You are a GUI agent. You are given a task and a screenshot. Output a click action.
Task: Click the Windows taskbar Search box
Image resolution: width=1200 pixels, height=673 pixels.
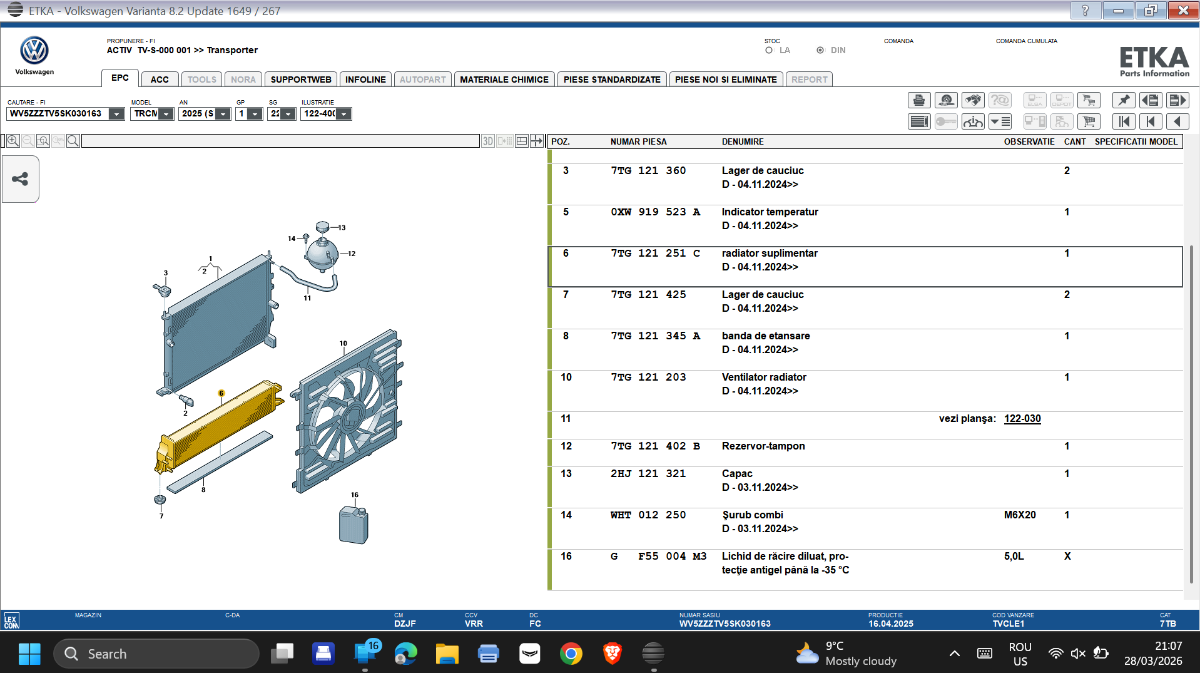pyautogui.click(x=156, y=654)
